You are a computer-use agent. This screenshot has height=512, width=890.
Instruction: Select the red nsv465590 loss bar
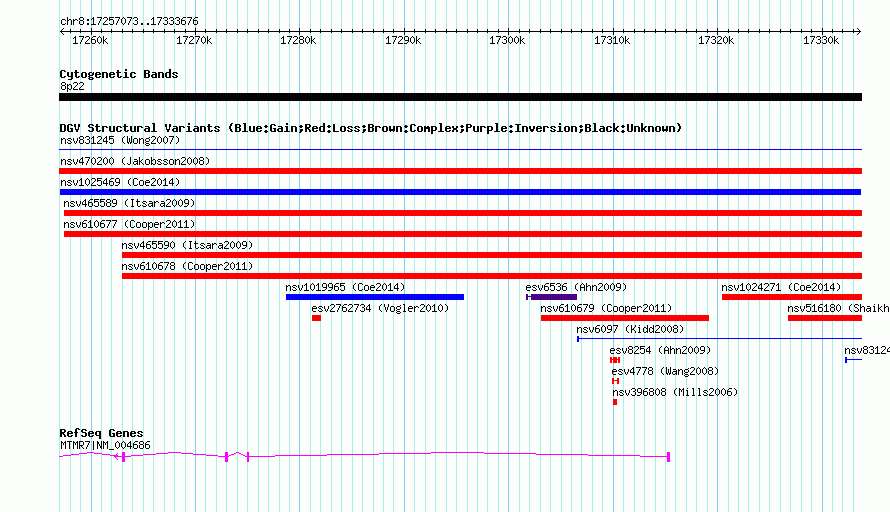[492, 255]
